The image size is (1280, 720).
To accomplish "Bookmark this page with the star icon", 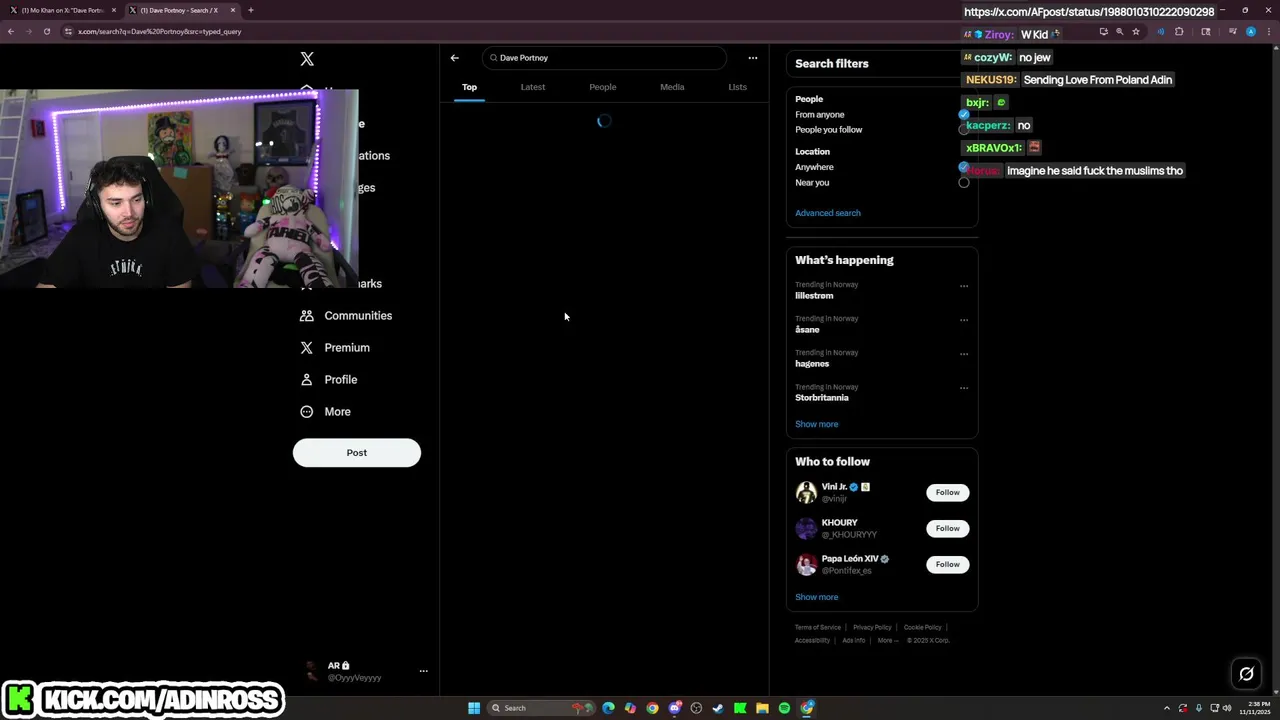I will [1136, 31].
